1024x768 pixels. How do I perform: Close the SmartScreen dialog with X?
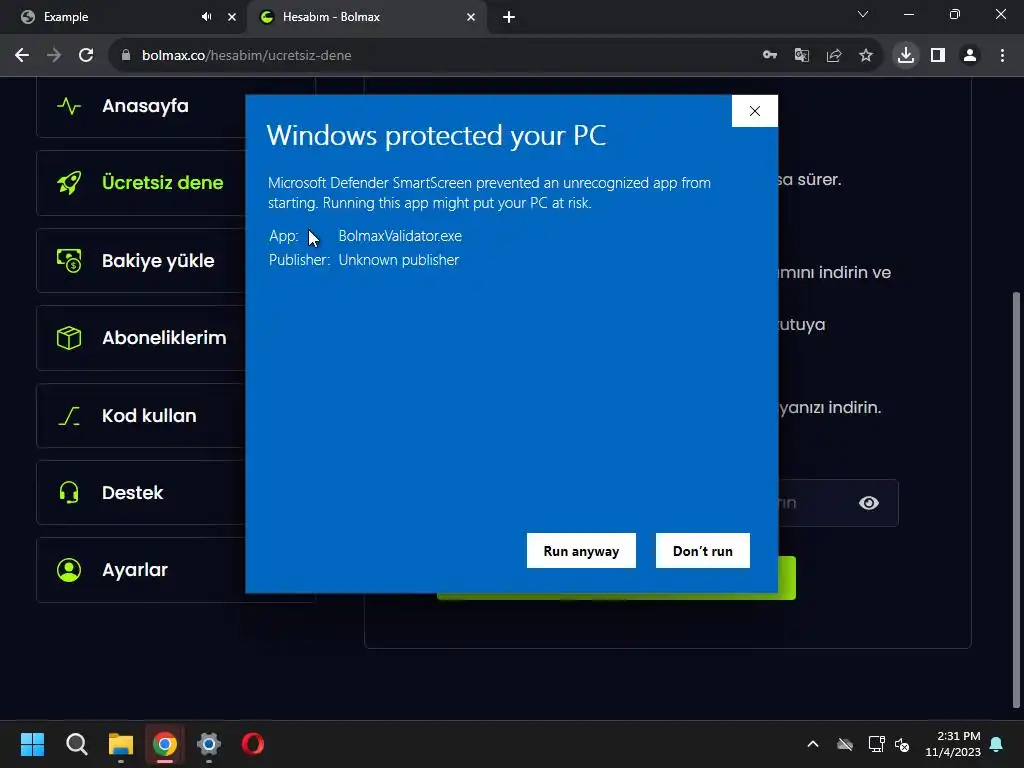[755, 111]
